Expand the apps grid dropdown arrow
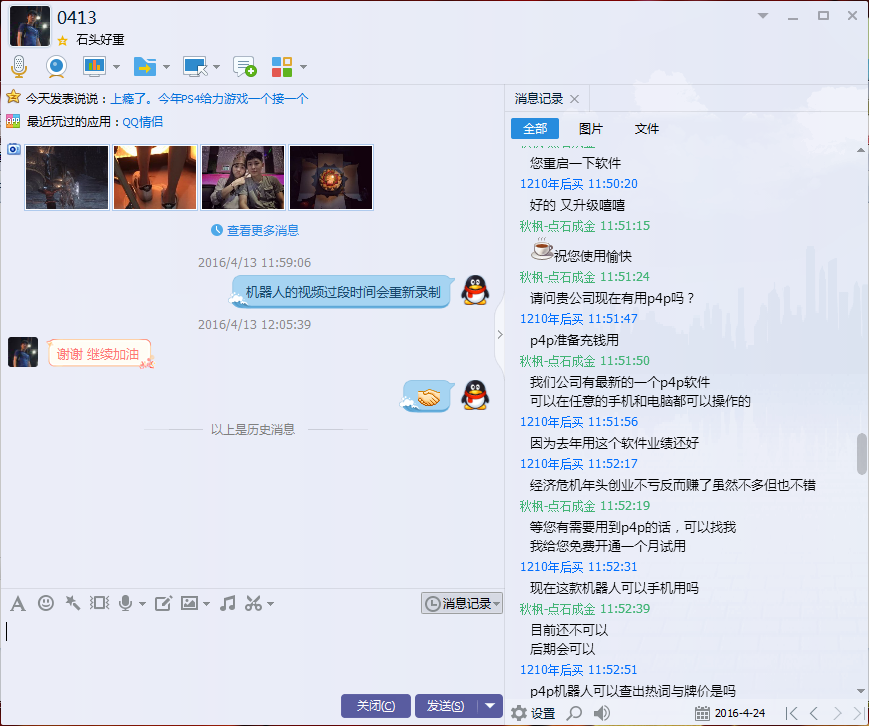869x726 pixels. pos(303,67)
